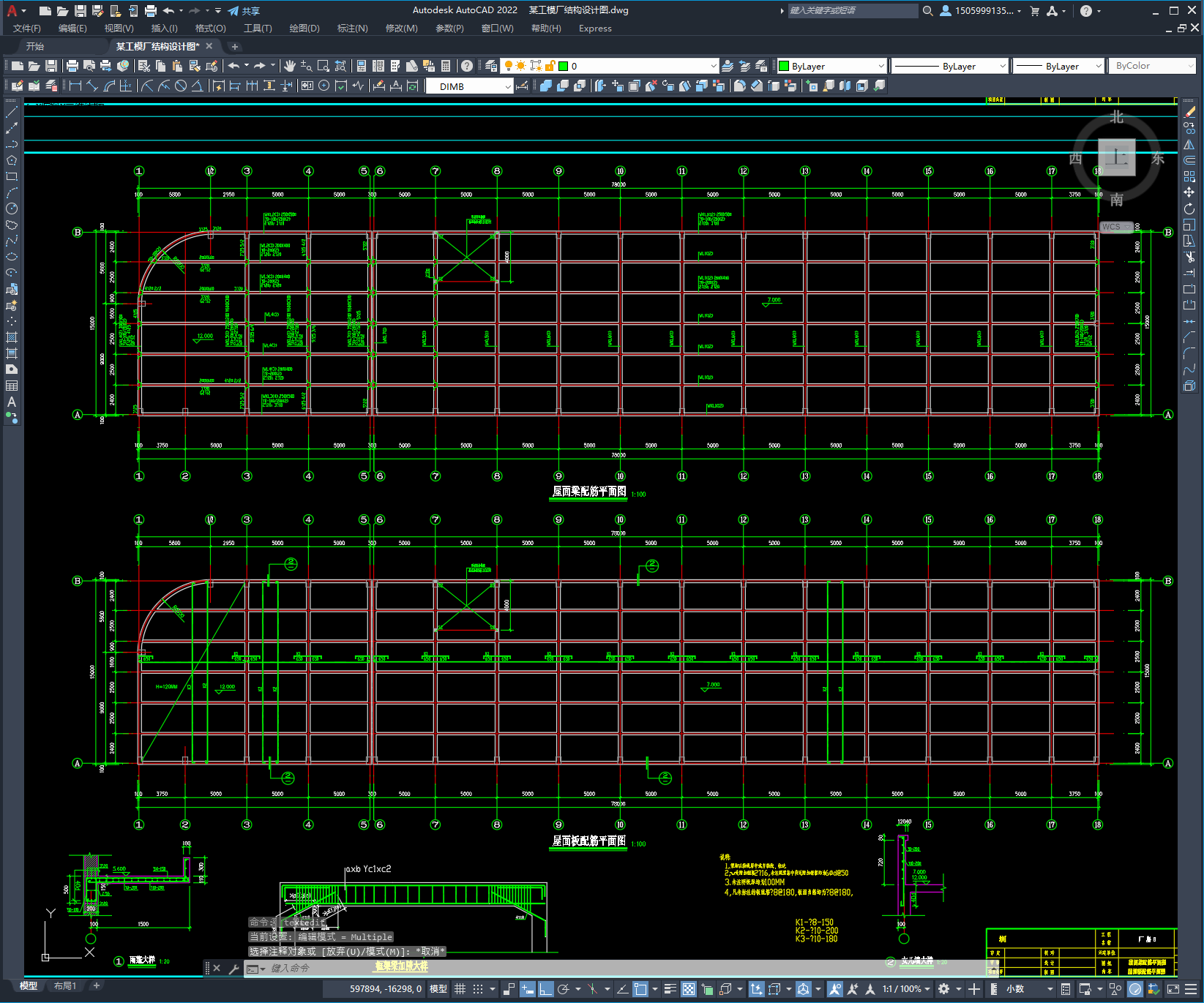Toggle transparency display in status bar
The image size is (1204, 1003).
tap(689, 989)
